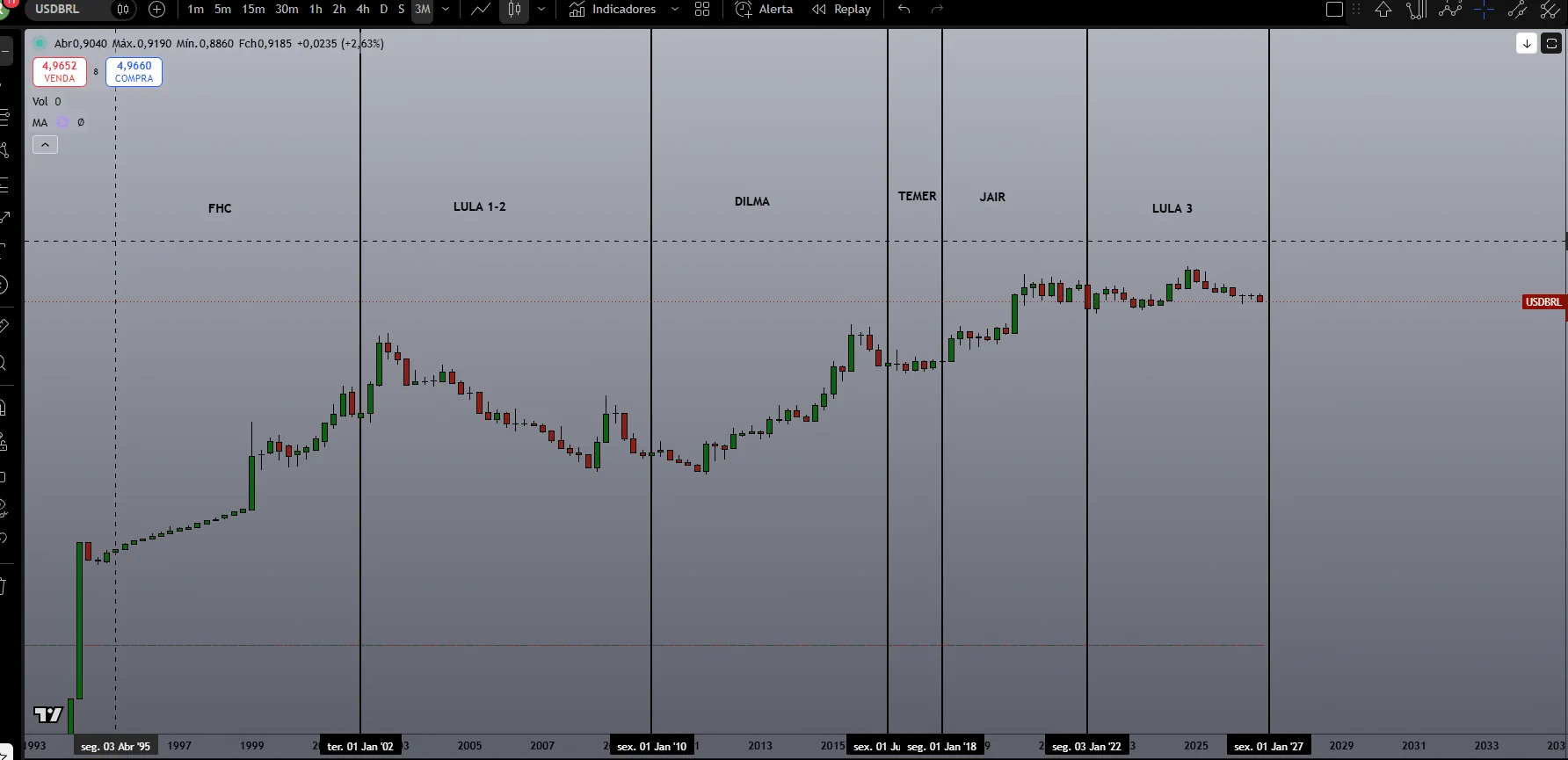Start bar Replay mode
Image resolution: width=1568 pixels, height=760 pixels.
click(x=841, y=10)
